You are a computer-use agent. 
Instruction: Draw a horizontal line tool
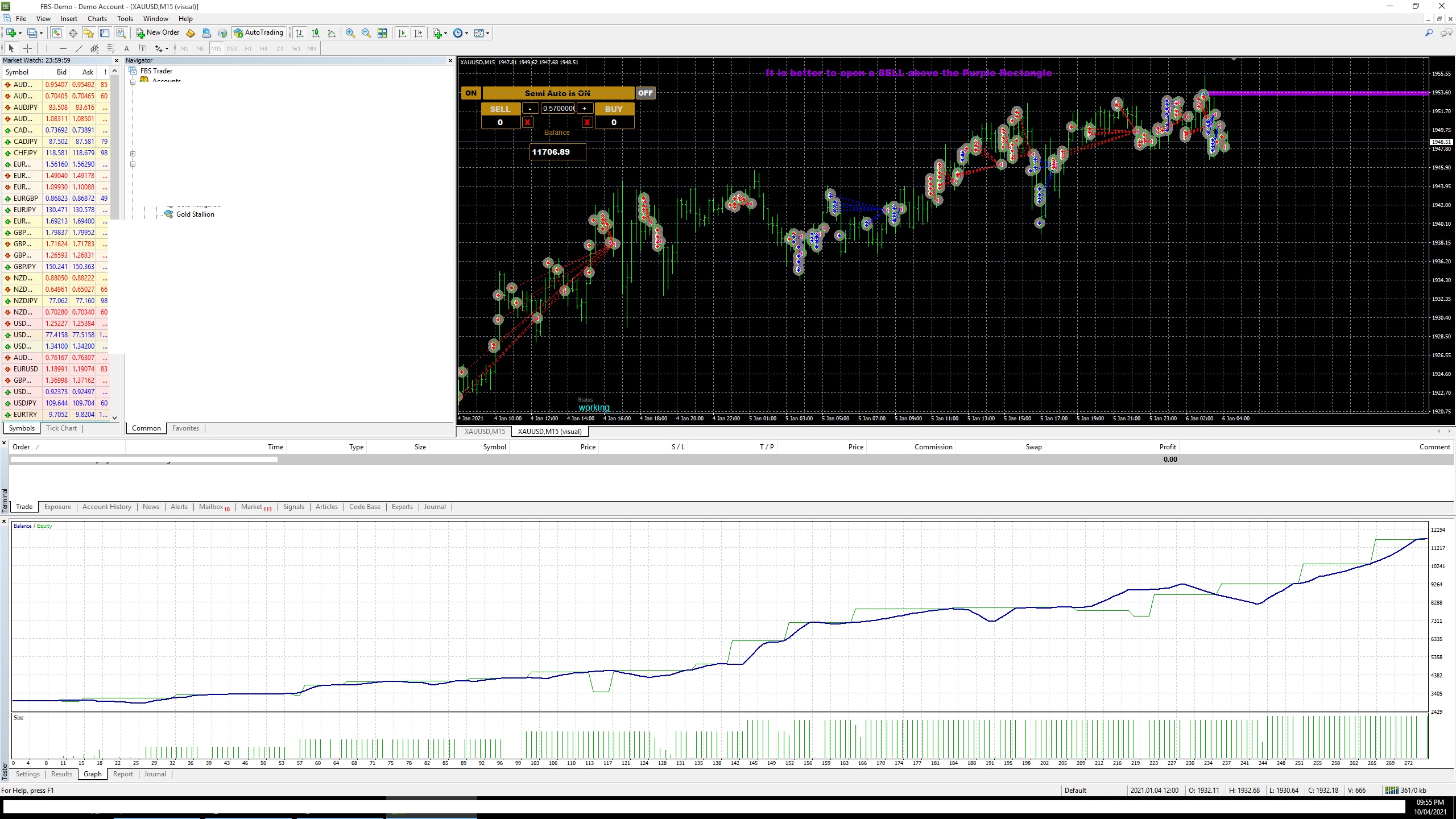(x=63, y=48)
